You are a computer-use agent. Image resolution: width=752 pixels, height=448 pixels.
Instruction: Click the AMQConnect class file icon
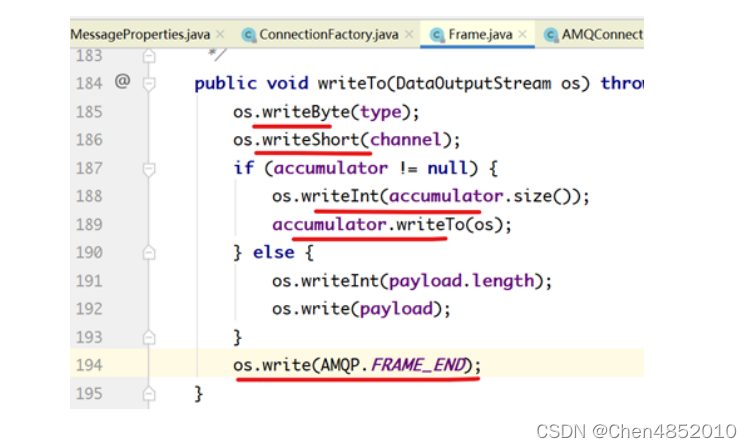coord(551,35)
